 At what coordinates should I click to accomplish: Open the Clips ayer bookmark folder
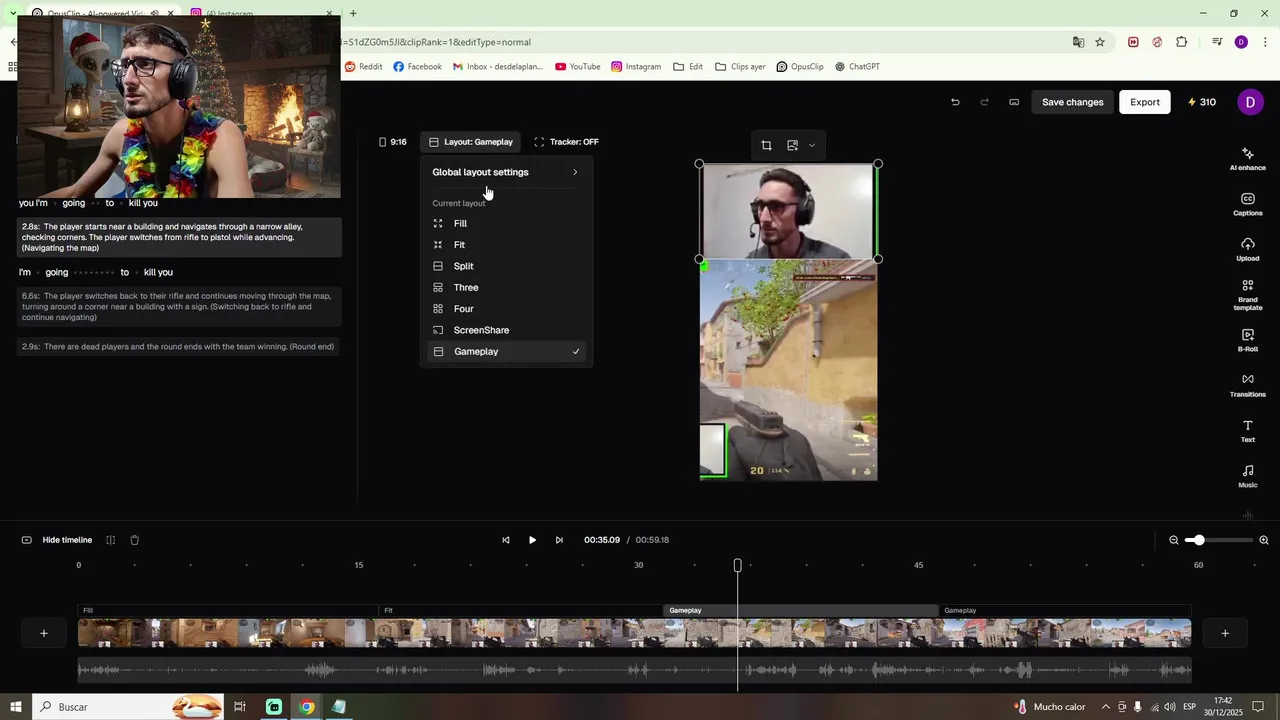(740, 67)
